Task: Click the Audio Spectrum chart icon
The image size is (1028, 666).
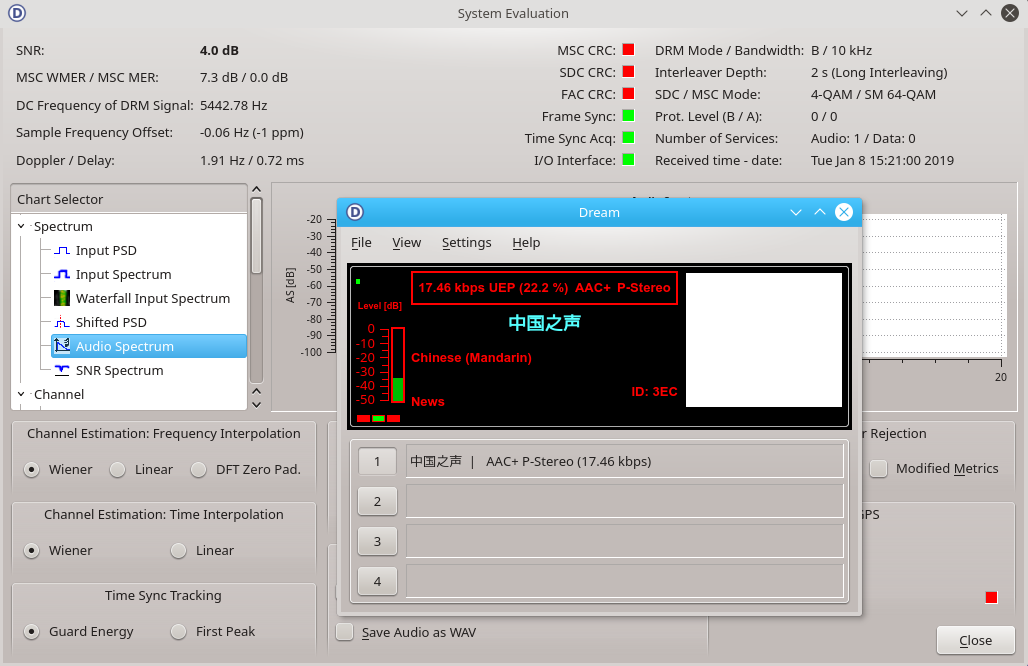Action: (62, 346)
